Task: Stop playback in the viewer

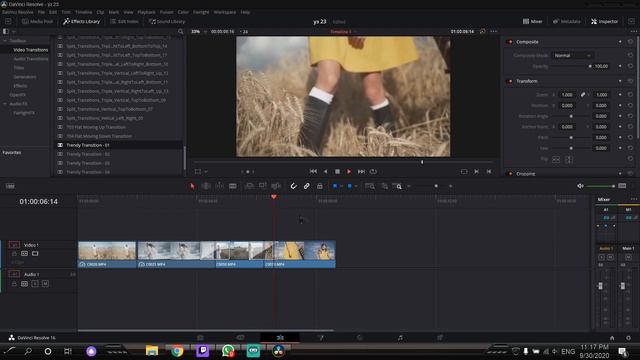Action: click(x=337, y=171)
